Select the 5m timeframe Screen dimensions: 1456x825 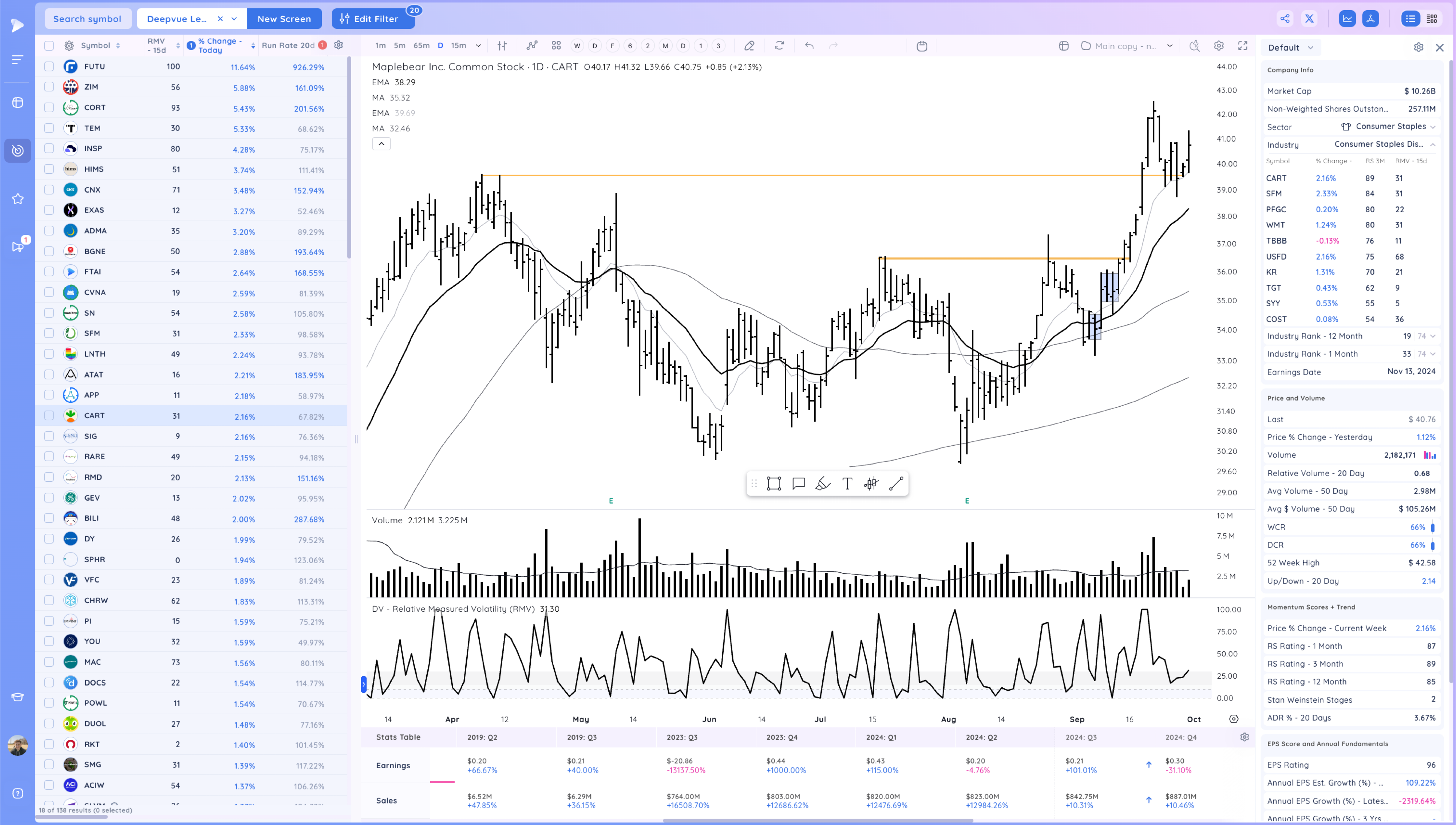(400, 46)
